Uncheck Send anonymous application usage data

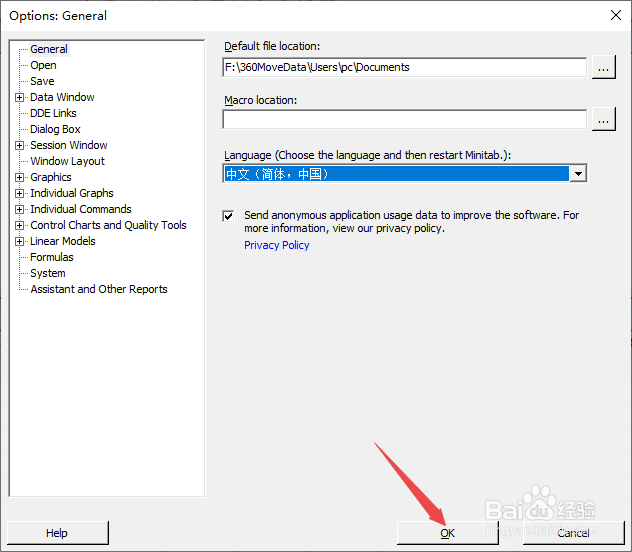(x=228, y=216)
